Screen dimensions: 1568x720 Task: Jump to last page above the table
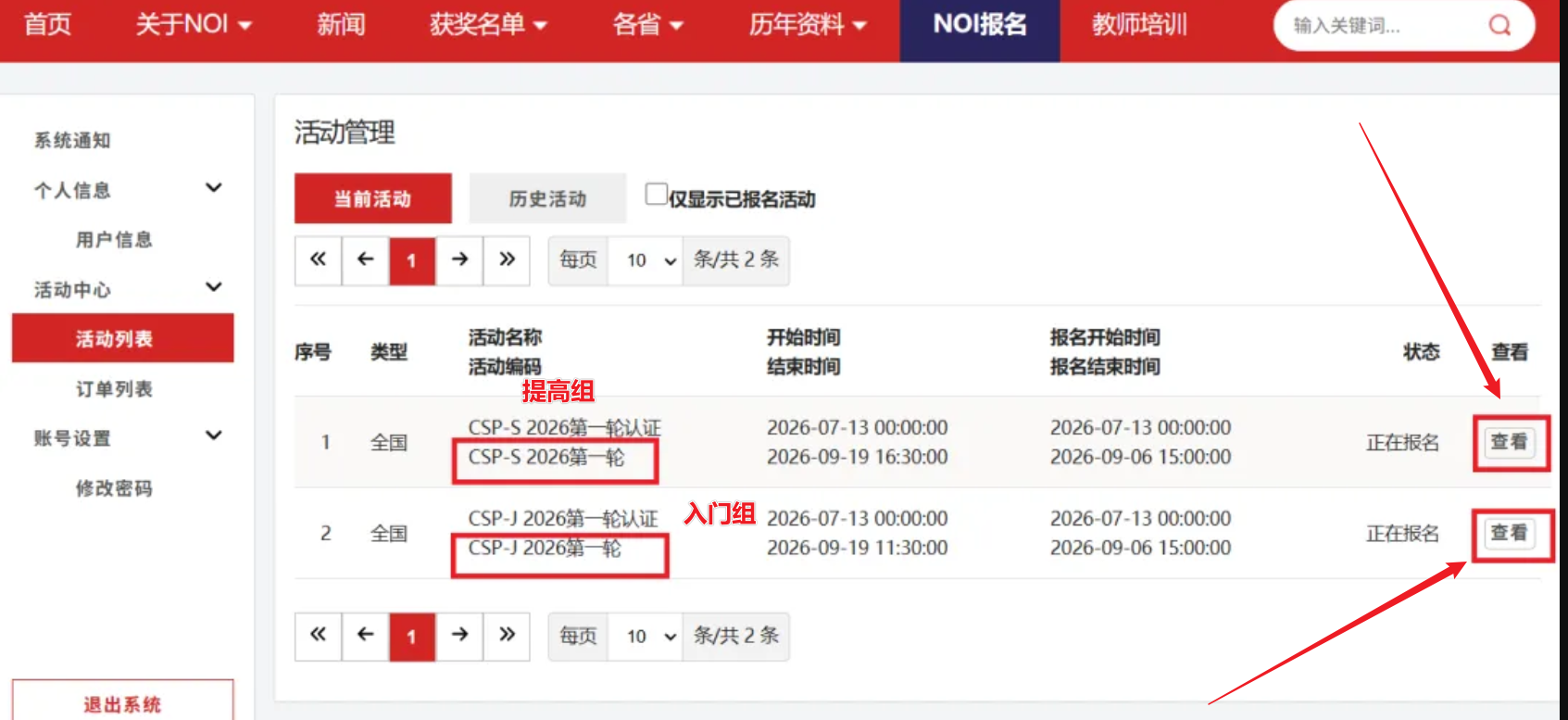coord(507,260)
